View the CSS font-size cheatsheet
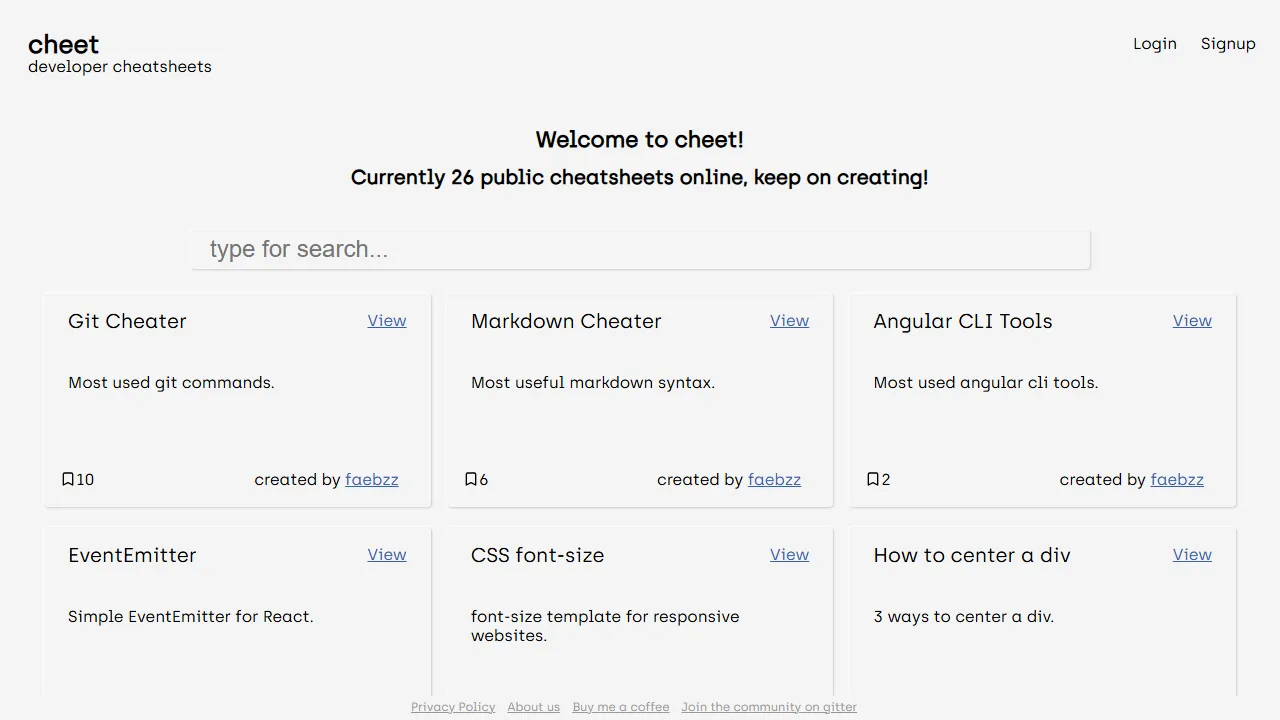This screenshot has width=1280, height=720. 789,554
